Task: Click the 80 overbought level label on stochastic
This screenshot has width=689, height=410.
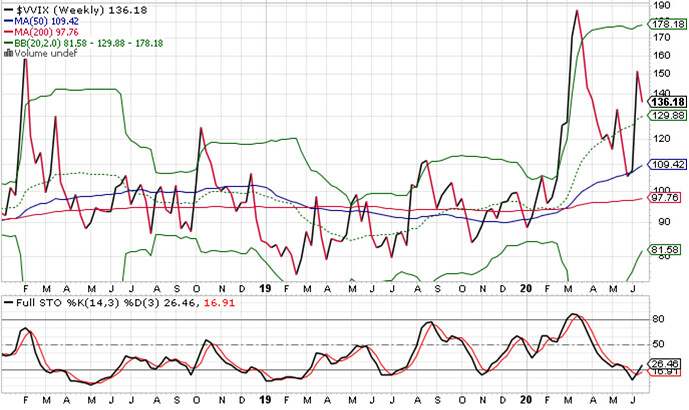Action: (658, 319)
